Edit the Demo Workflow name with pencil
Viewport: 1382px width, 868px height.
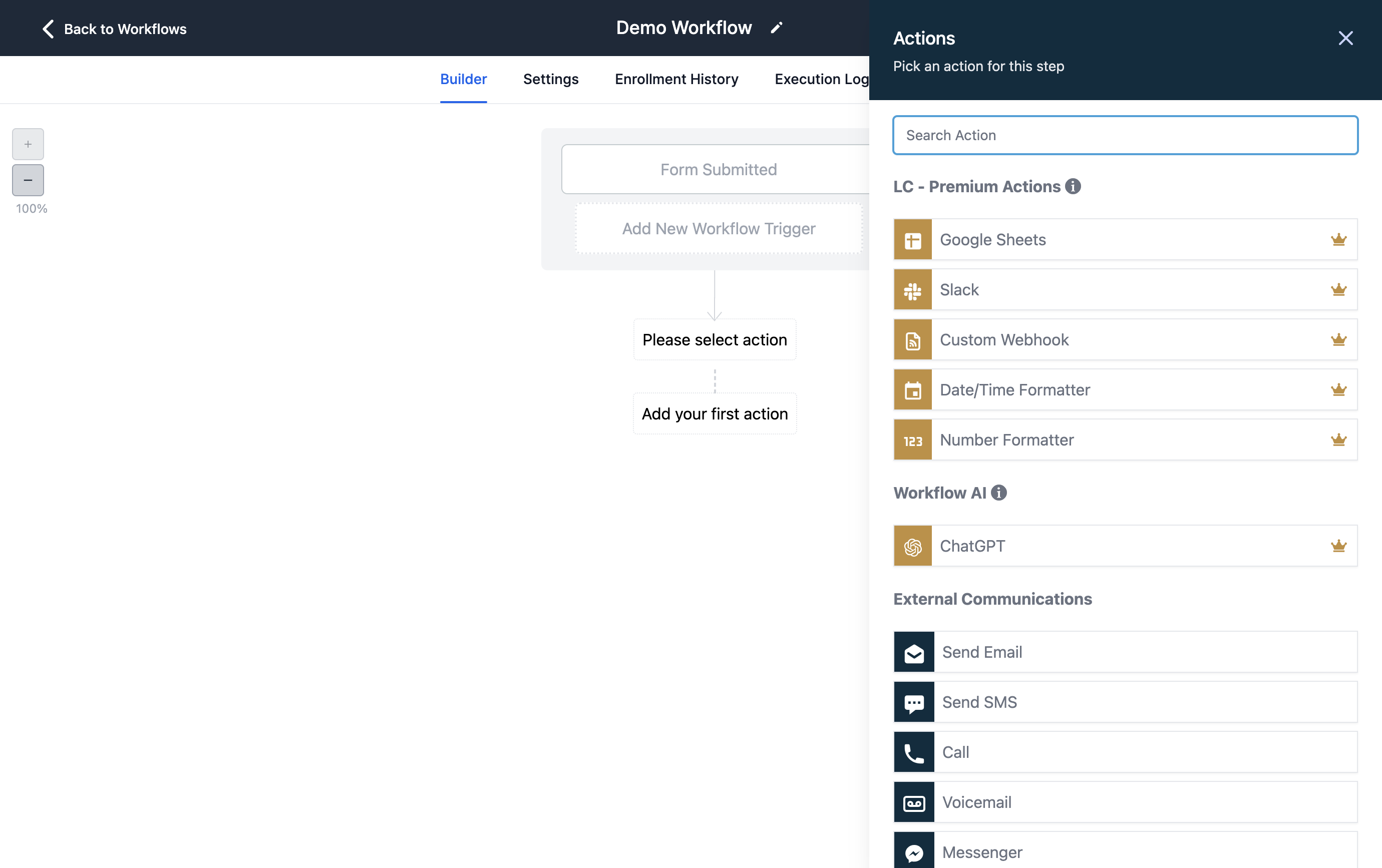coord(777,28)
